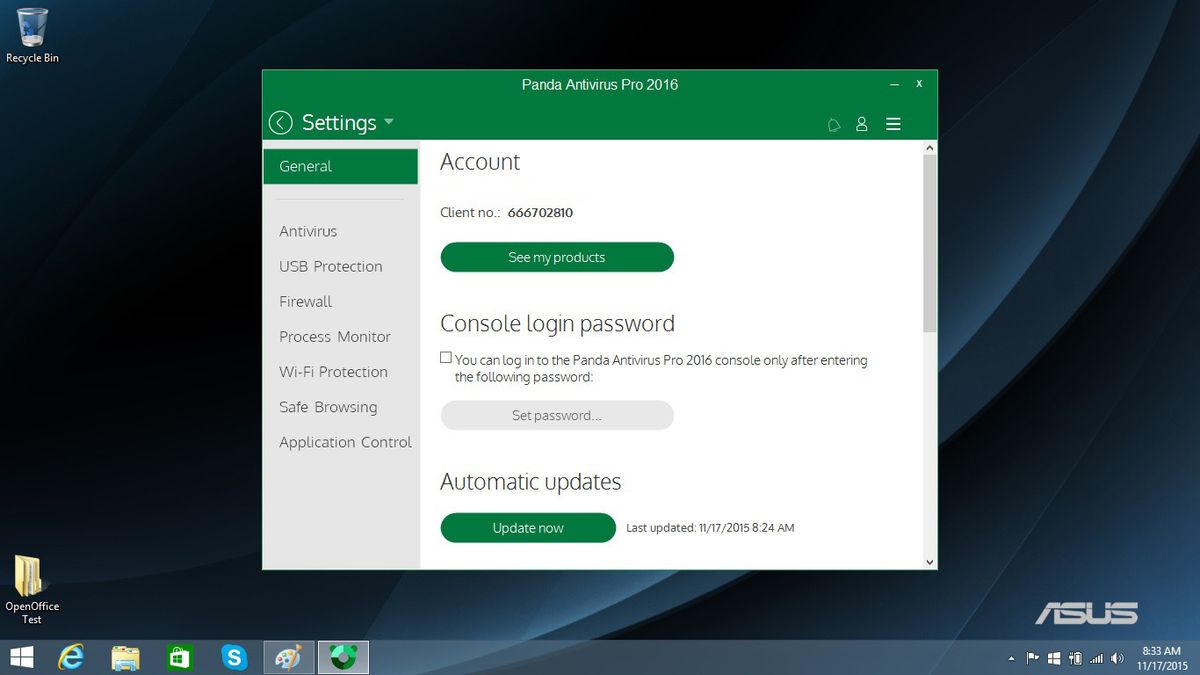Click the Set password... button

tap(557, 415)
